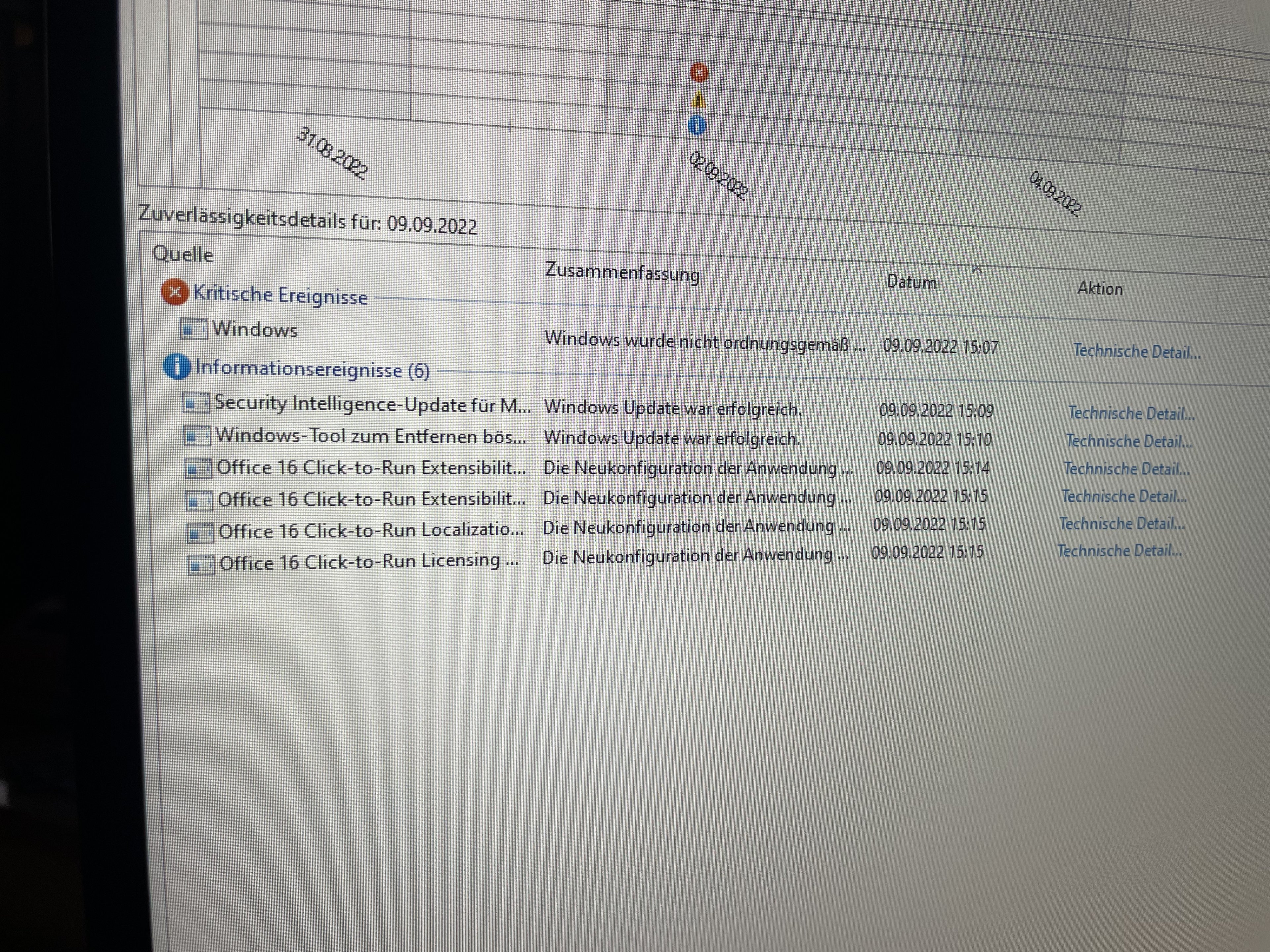Viewport: 1270px width, 952px height.
Task: Open Technische Details for Windows critical event
Action: 1136,351
